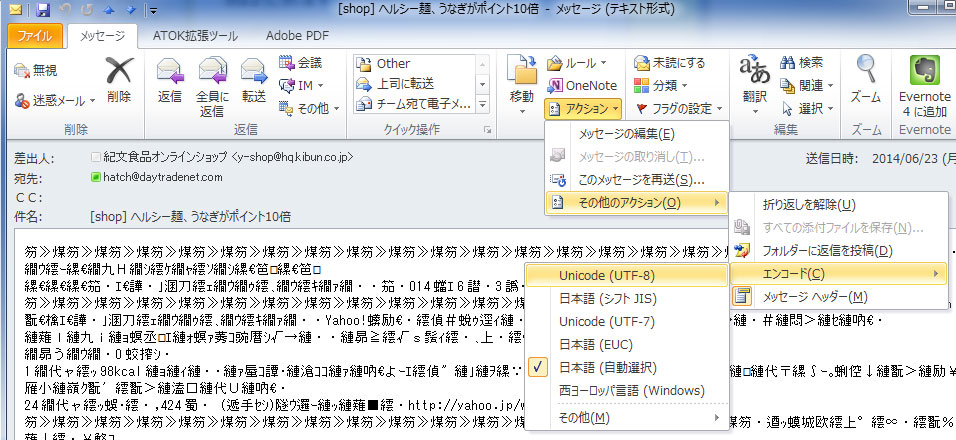Open quick access toolbar customize dropdown
Image resolution: width=956 pixels, height=440 pixels.
coord(153,10)
